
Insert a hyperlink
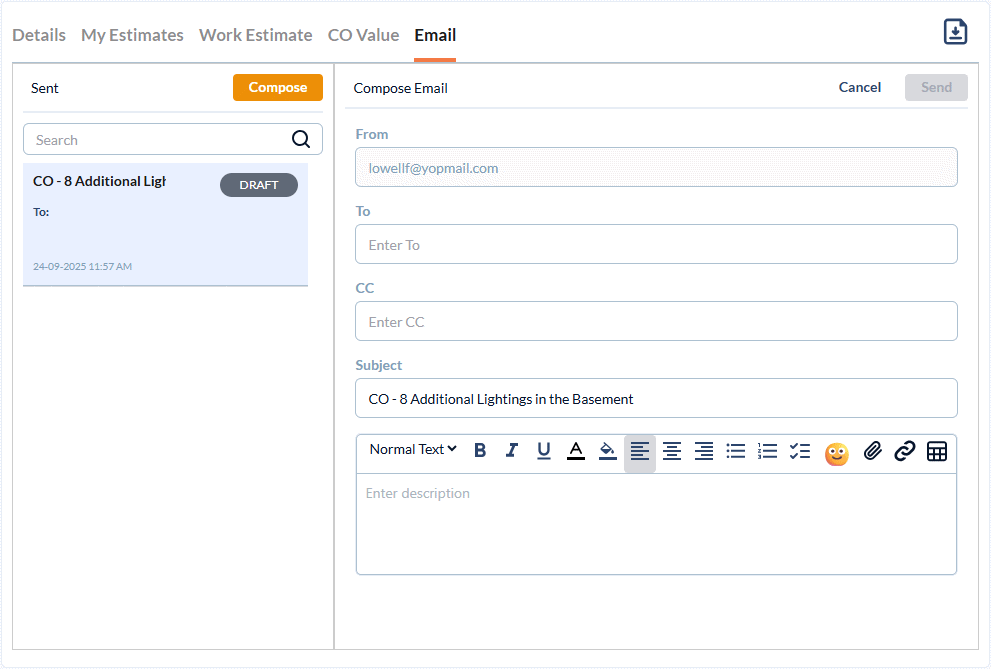click(904, 451)
